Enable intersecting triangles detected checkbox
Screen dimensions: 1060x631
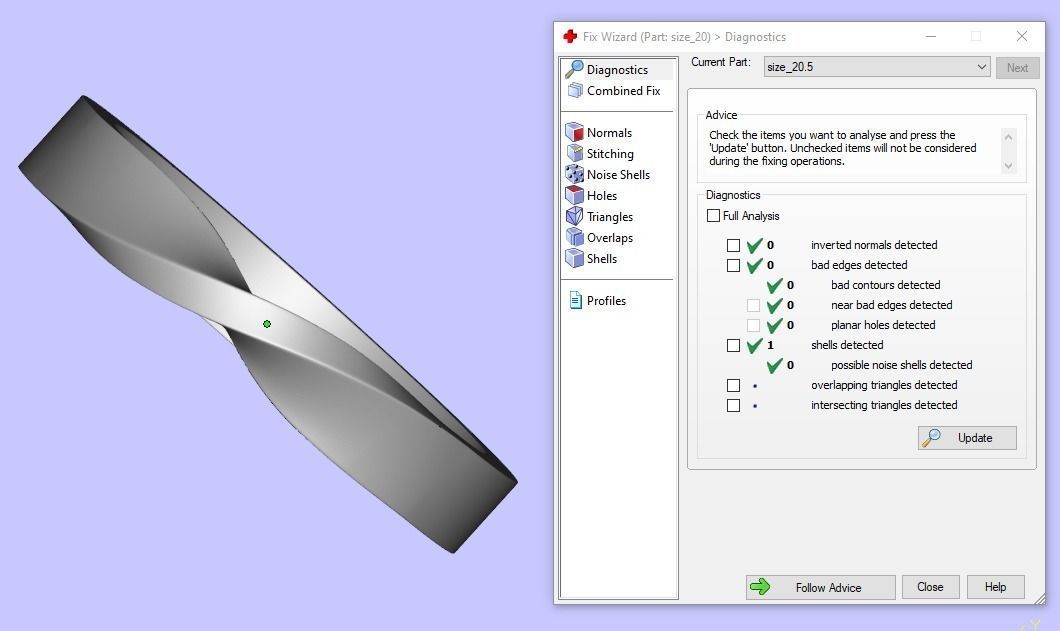(733, 406)
